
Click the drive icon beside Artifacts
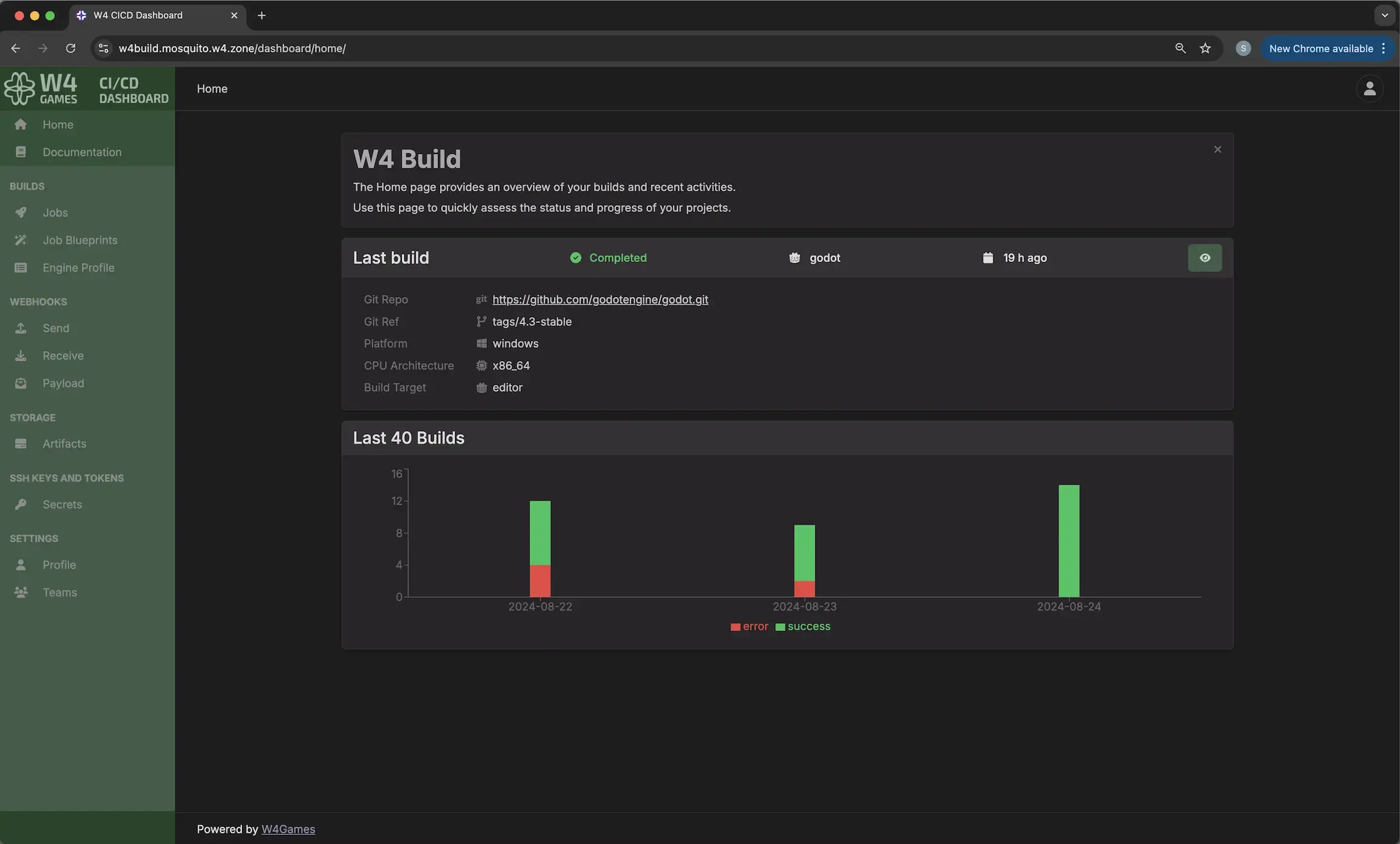pyautogui.click(x=21, y=444)
